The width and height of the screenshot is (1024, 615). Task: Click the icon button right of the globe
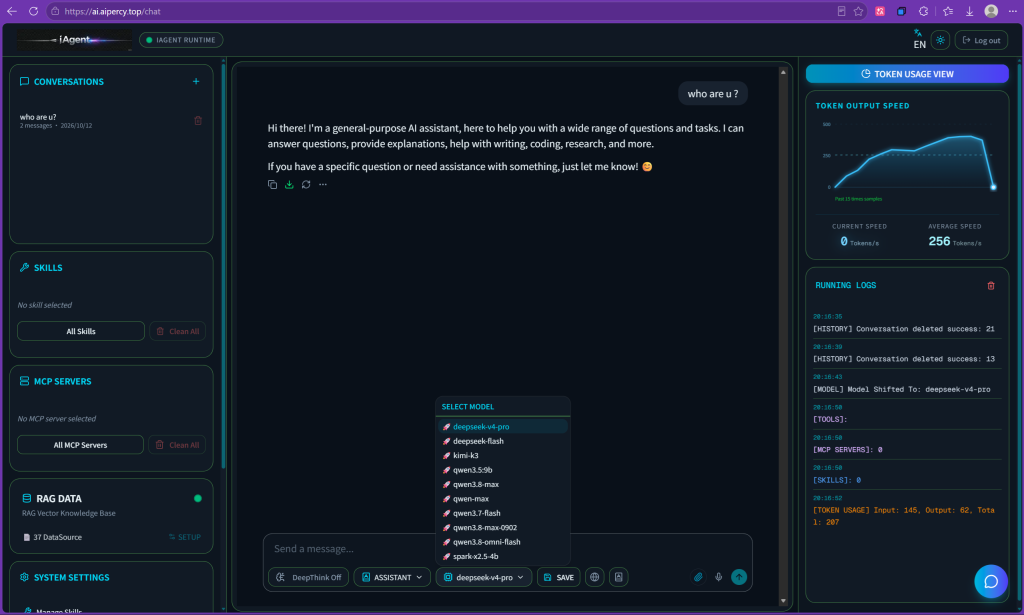pyautogui.click(x=618, y=577)
